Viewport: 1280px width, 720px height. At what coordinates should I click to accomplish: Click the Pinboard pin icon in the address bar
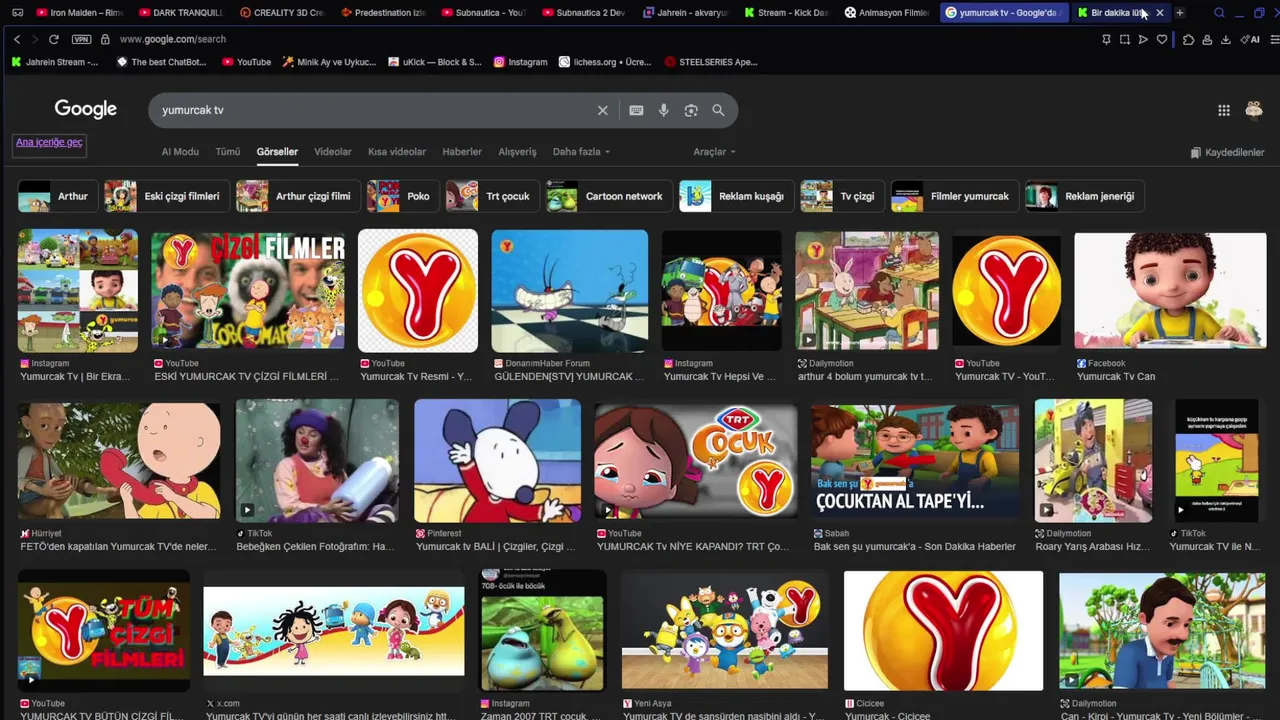pyautogui.click(x=1106, y=39)
